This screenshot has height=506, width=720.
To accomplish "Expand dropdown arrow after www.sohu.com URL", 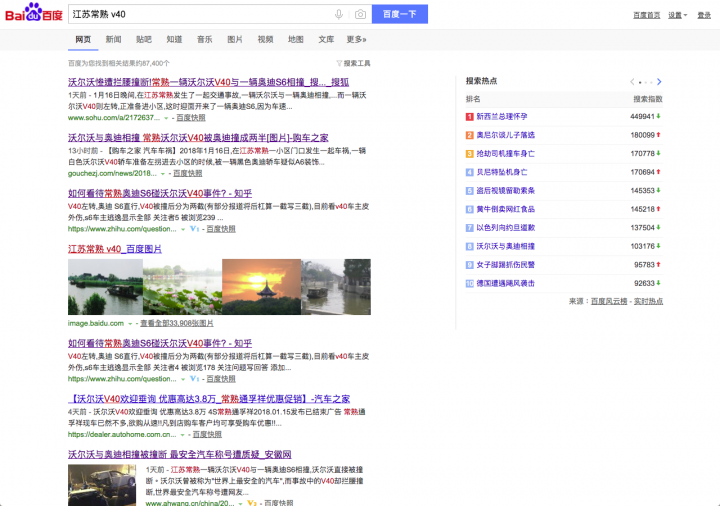I will tap(166, 118).
